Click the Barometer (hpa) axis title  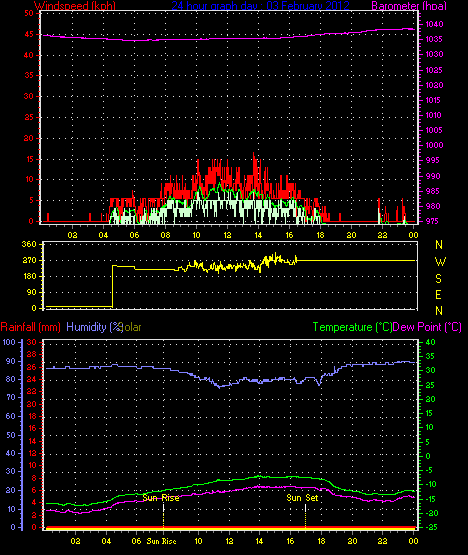pyautogui.click(x=409, y=6)
